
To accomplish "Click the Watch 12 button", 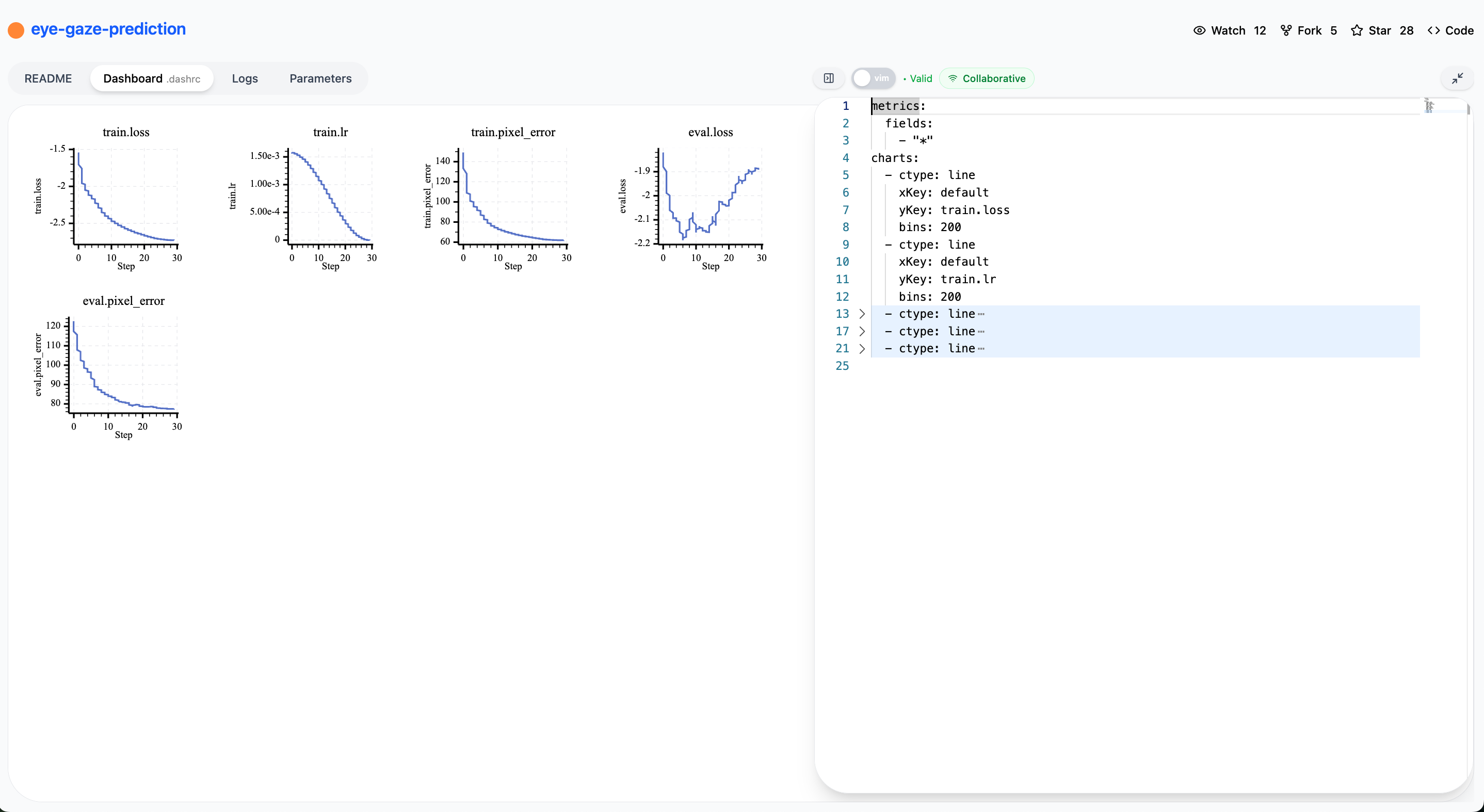I will click(1230, 30).
